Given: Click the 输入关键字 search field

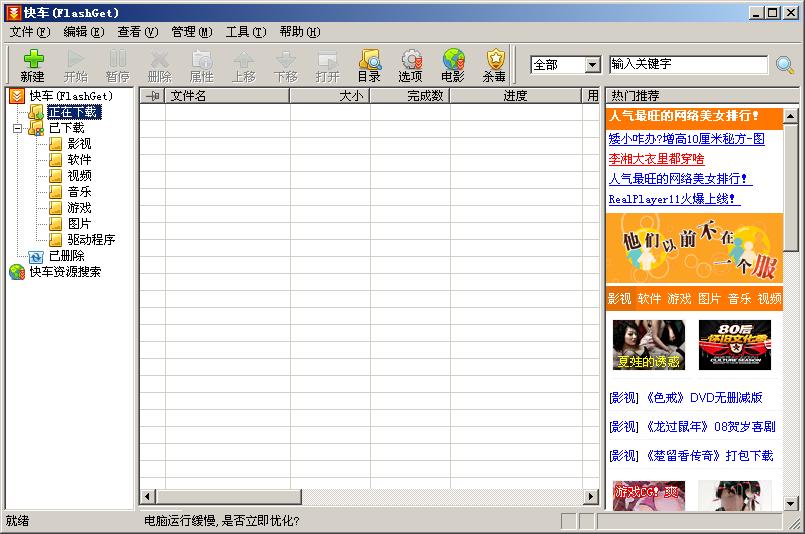Looking at the screenshot, I should pyautogui.click(x=688, y=65).
